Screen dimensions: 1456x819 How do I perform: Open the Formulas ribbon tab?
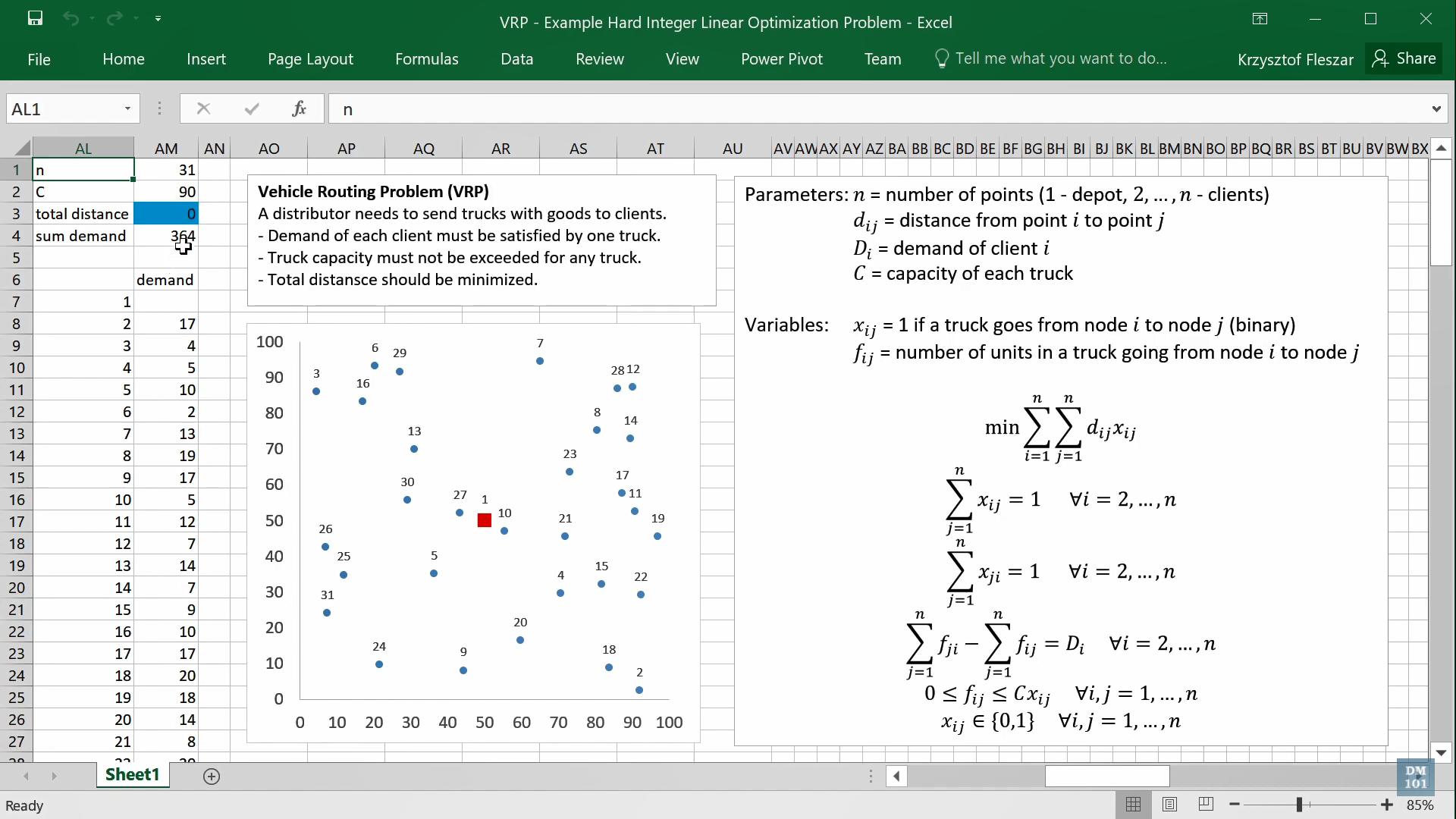[x=426, y=59]
